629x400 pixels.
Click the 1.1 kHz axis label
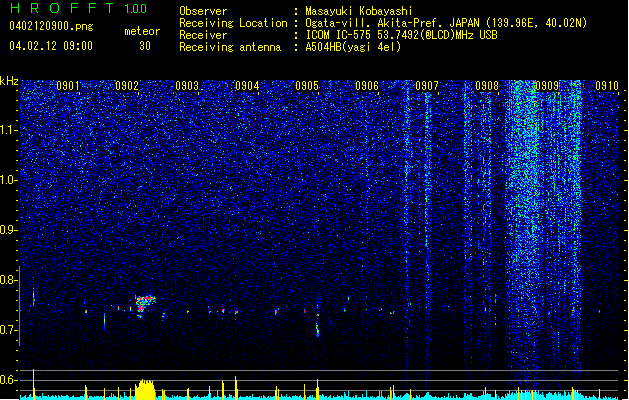click(x=9, y=130)
